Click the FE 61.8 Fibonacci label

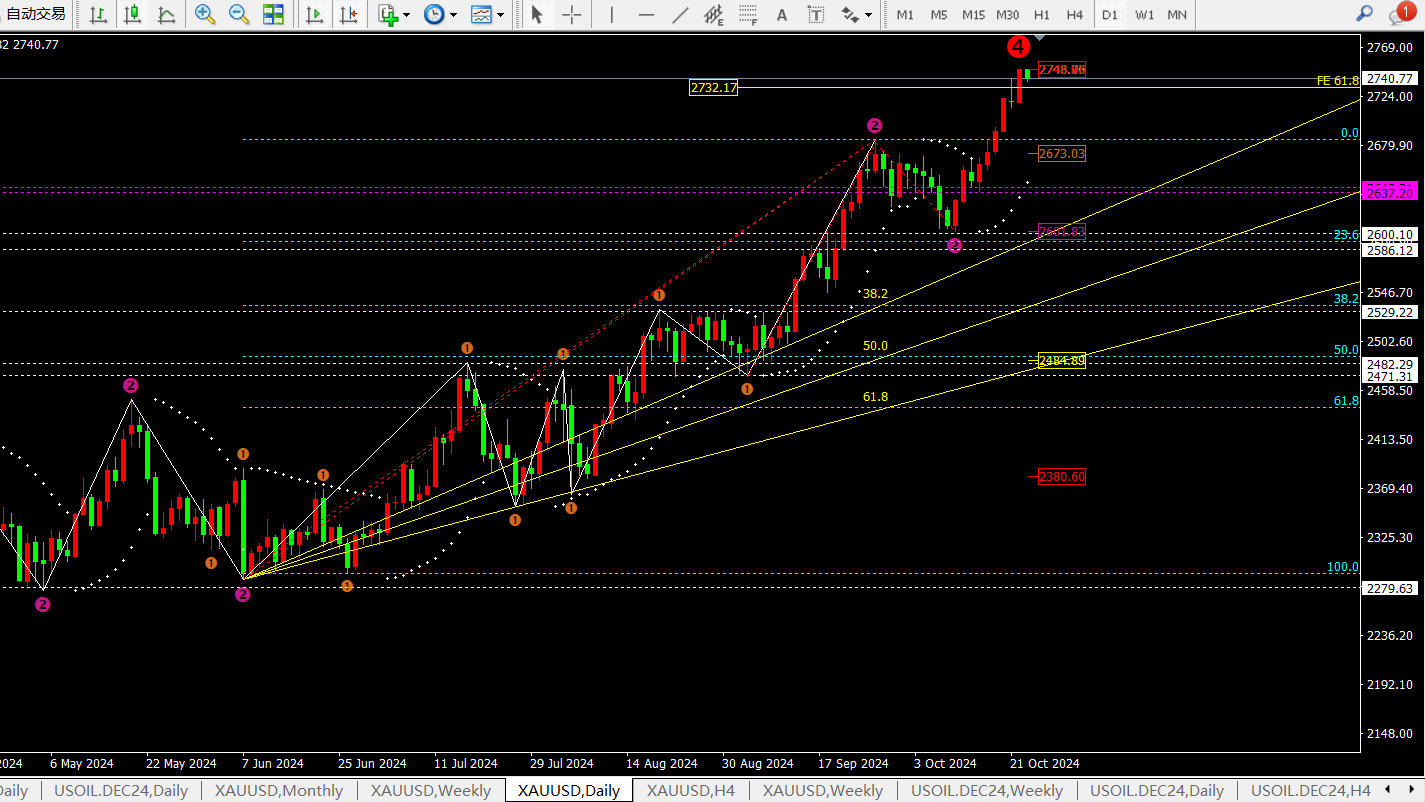[x=1337, y=80]
